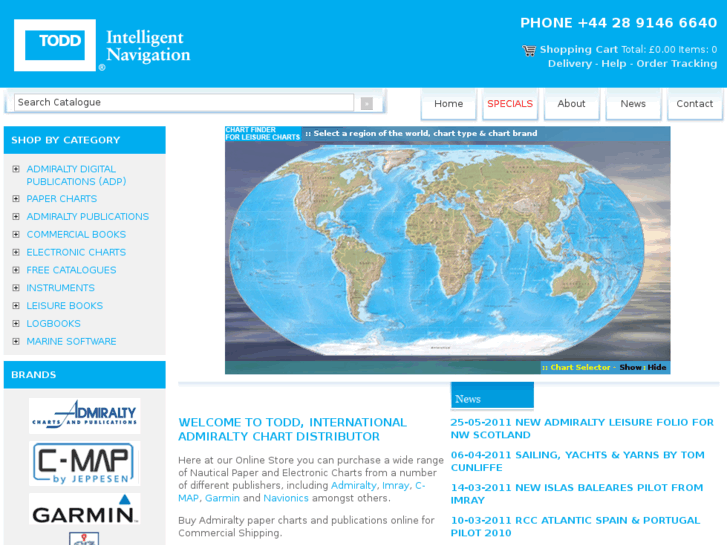Open the Marine Software category link
Screen dimensions: 727x545
[x=71, y=341]
